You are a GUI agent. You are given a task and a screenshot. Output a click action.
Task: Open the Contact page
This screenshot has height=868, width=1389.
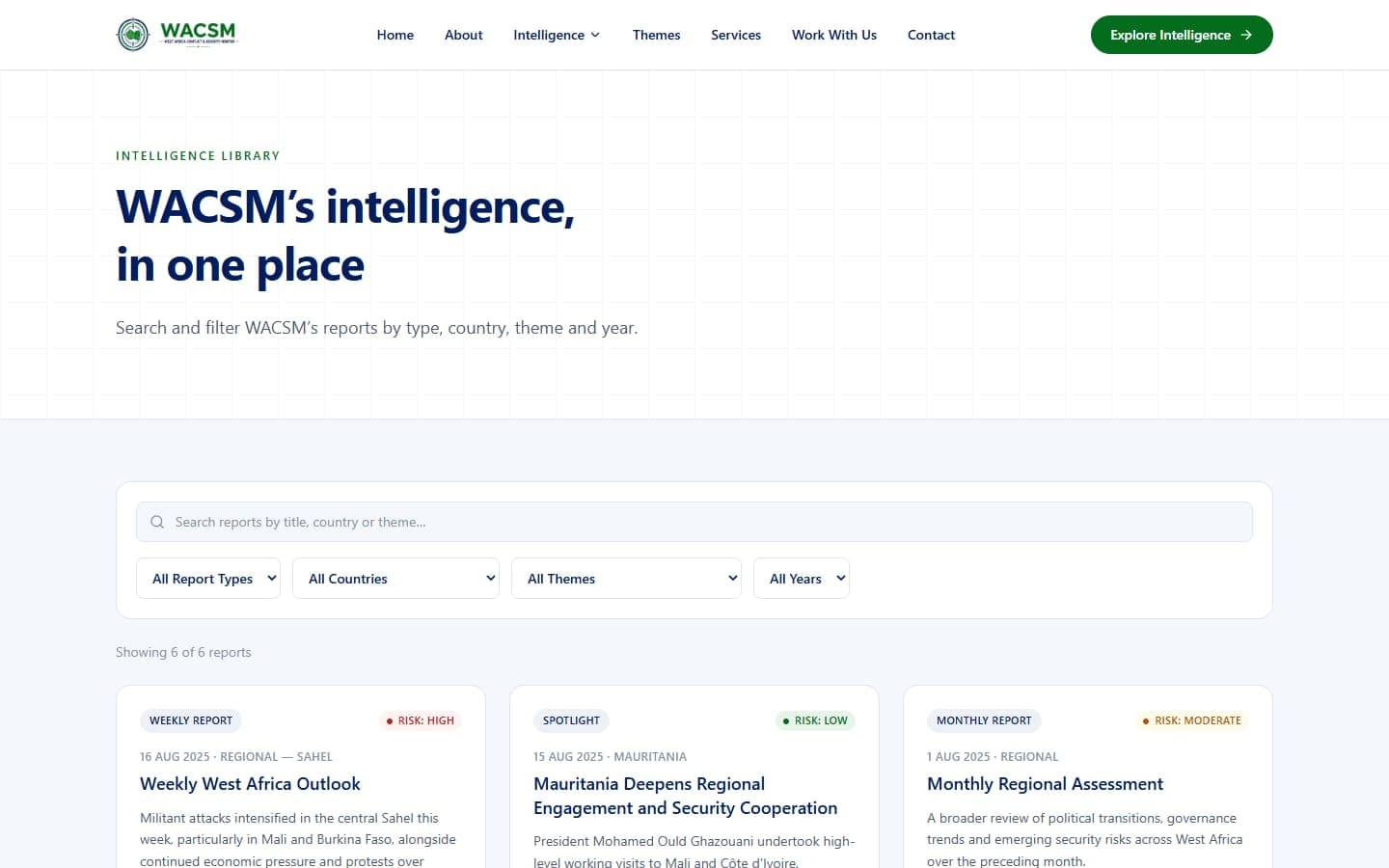click(x=932, y=35)
